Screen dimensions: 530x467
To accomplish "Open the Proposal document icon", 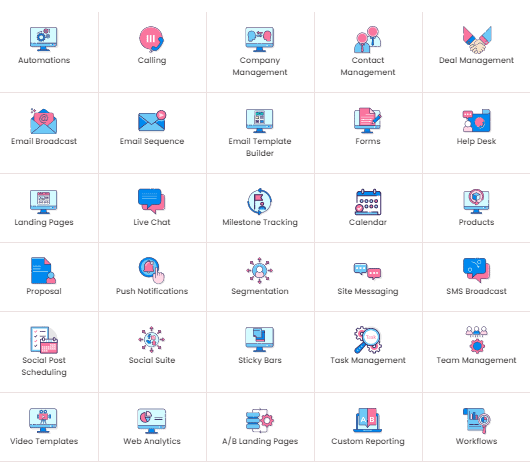I will coord(44,271).
